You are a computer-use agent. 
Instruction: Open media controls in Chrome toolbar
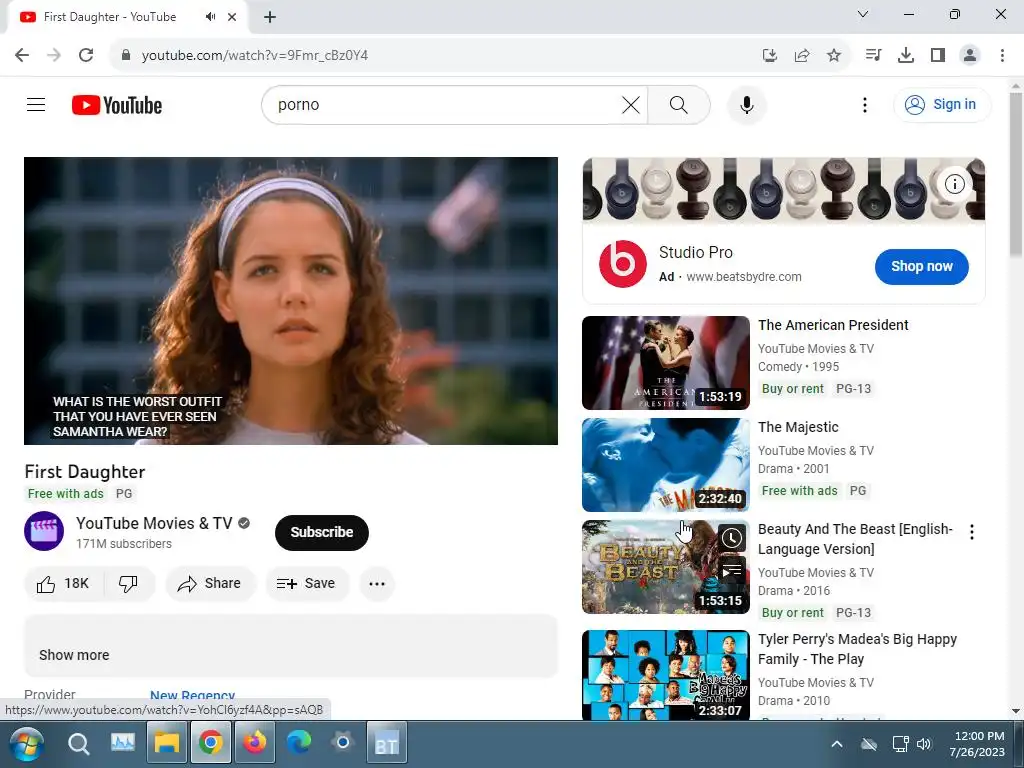[874, 55]
